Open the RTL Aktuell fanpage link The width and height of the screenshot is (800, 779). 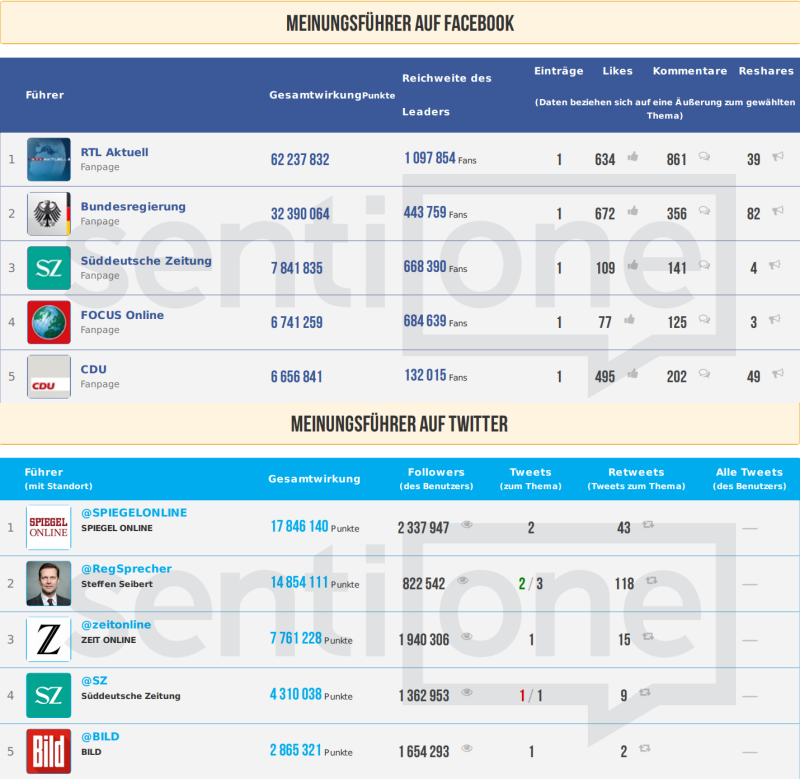[114, 152]
